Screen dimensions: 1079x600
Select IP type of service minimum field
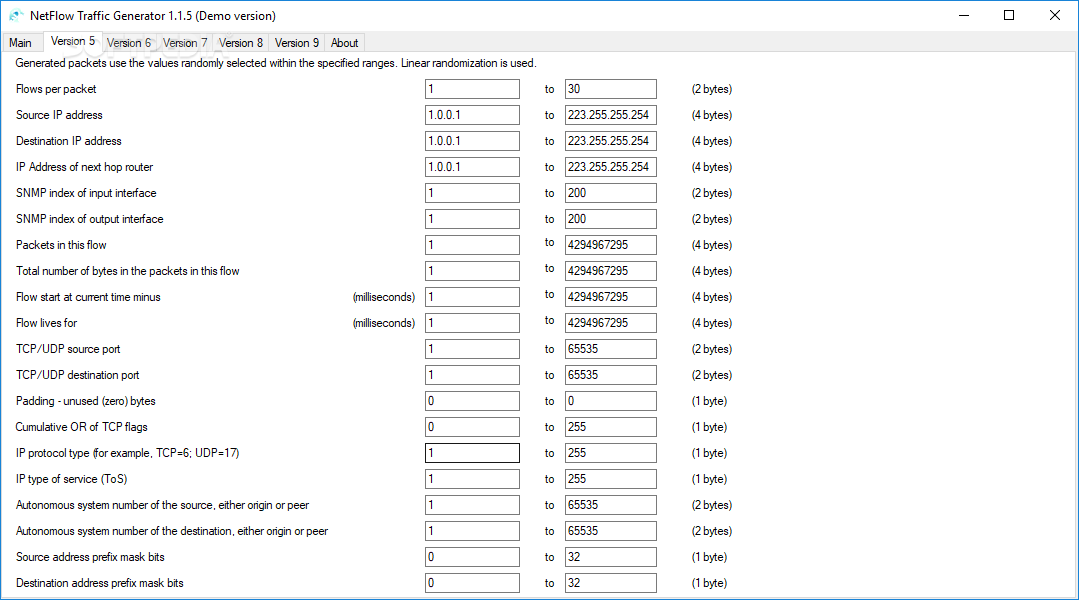coord(472,479)
